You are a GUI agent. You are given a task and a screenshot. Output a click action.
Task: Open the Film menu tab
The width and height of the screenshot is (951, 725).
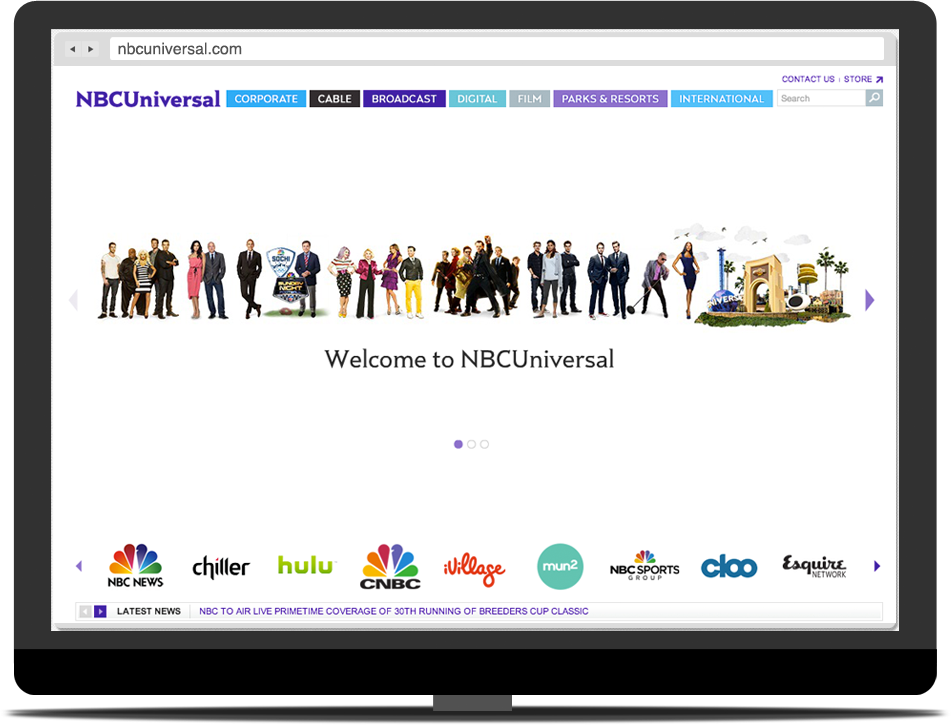pos(529,99)
